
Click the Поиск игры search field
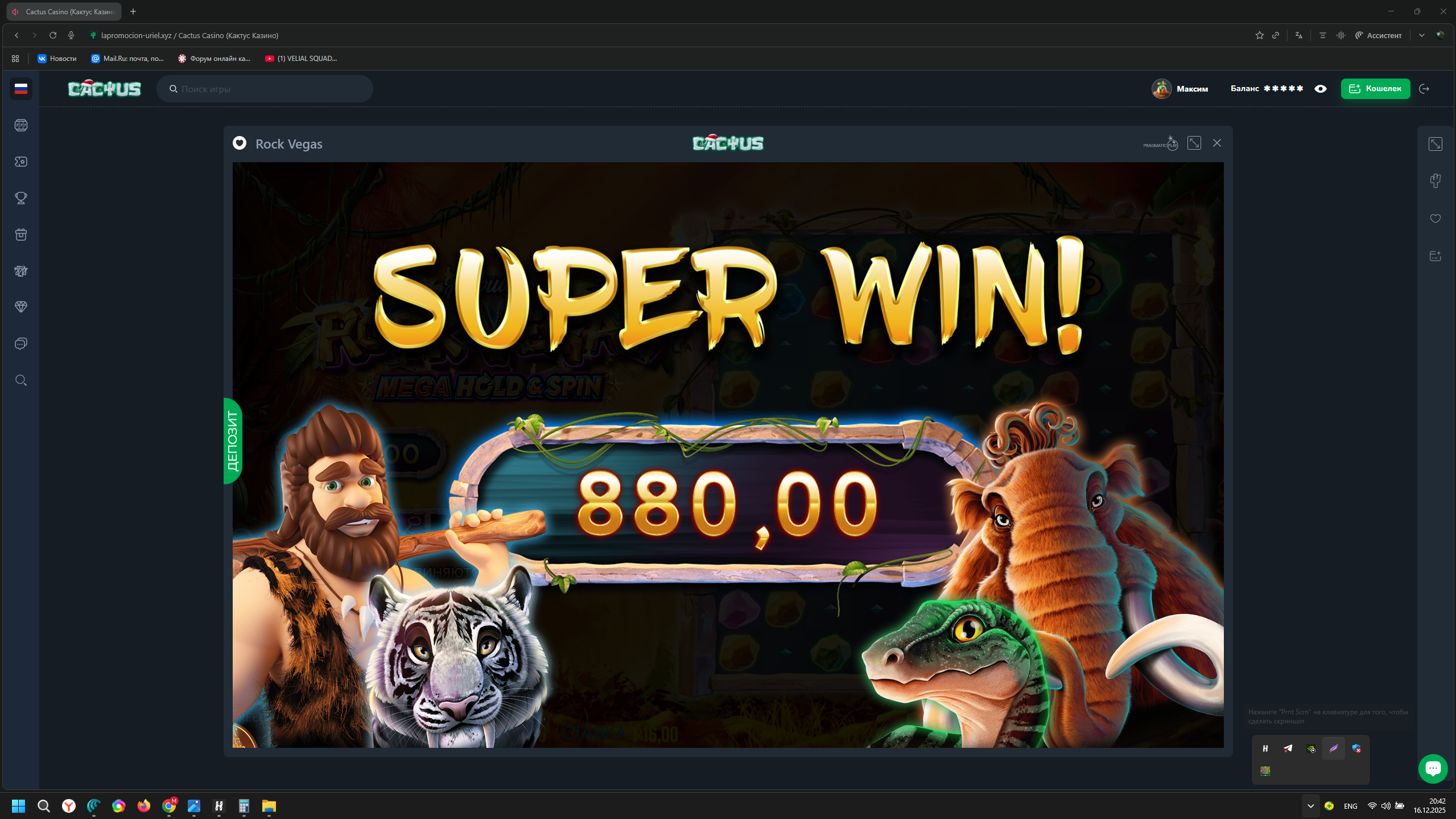coord(265,89)
